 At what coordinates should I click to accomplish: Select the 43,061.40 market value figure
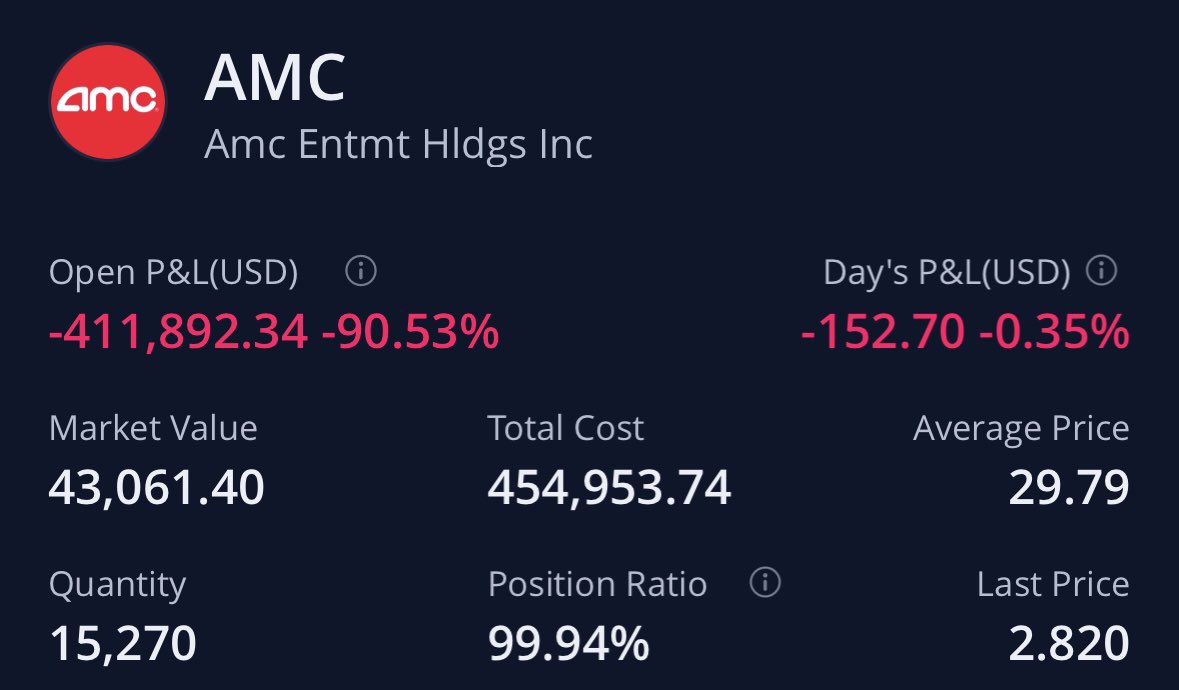tap(156, 488)
